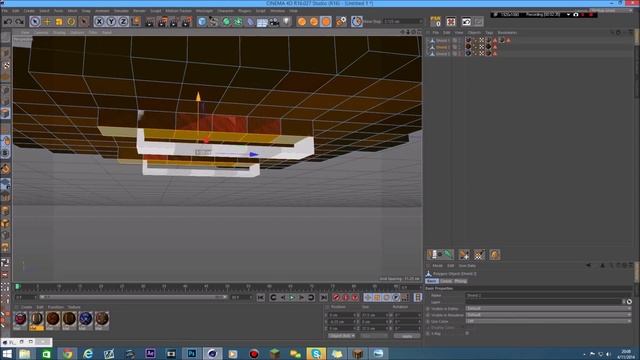The width and height of the screenshot is (640, 360).
Task: Click the Camera object icon
Action: pyautogui.click(x=274, y=22)
